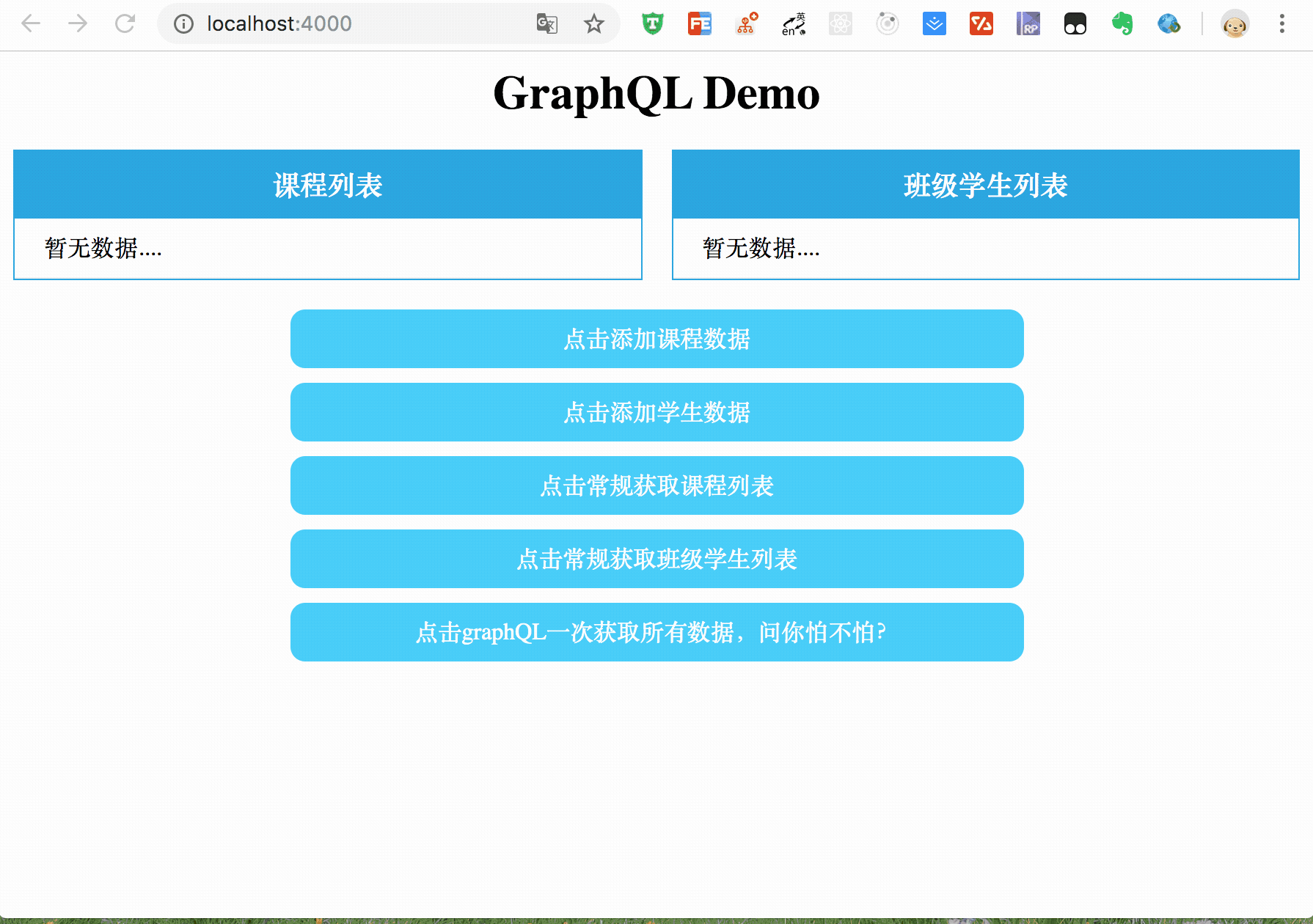Open the Evernote Web Clipper extension
This screenshot has width=1313, height=924.
click(x=1122, y=23)
